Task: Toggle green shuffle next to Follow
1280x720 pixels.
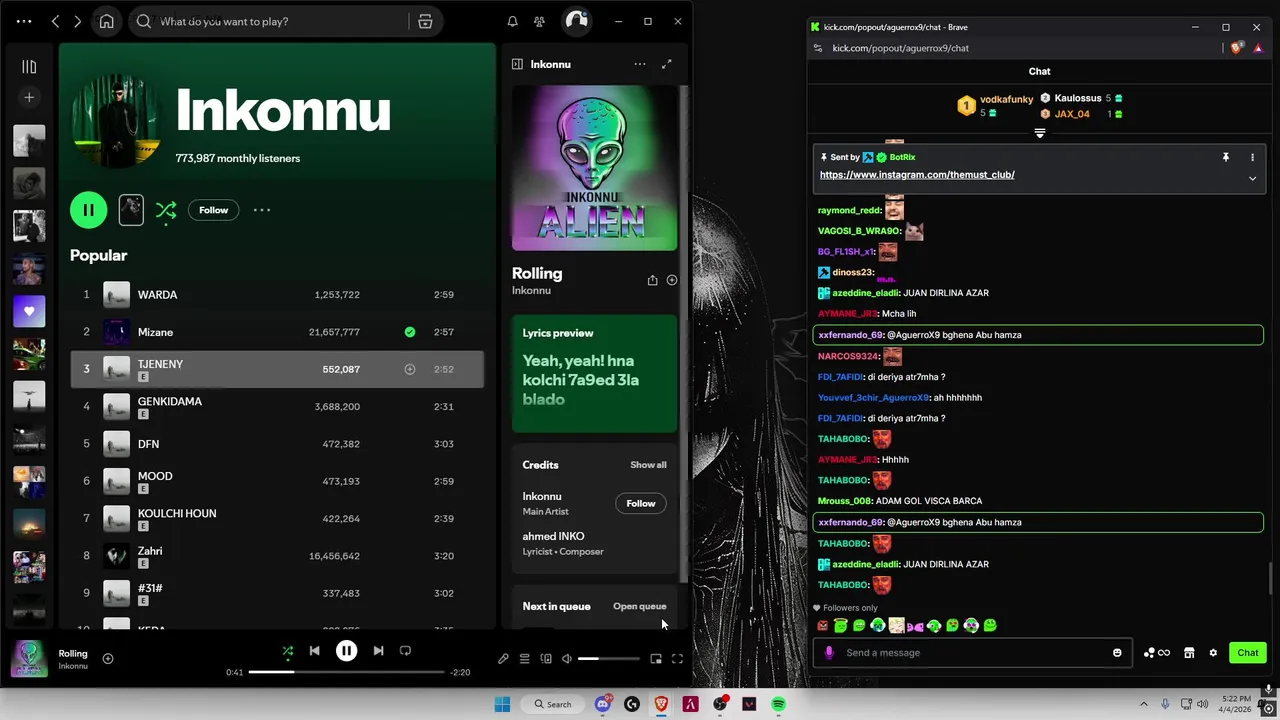Action: click(x=166, y=210)
